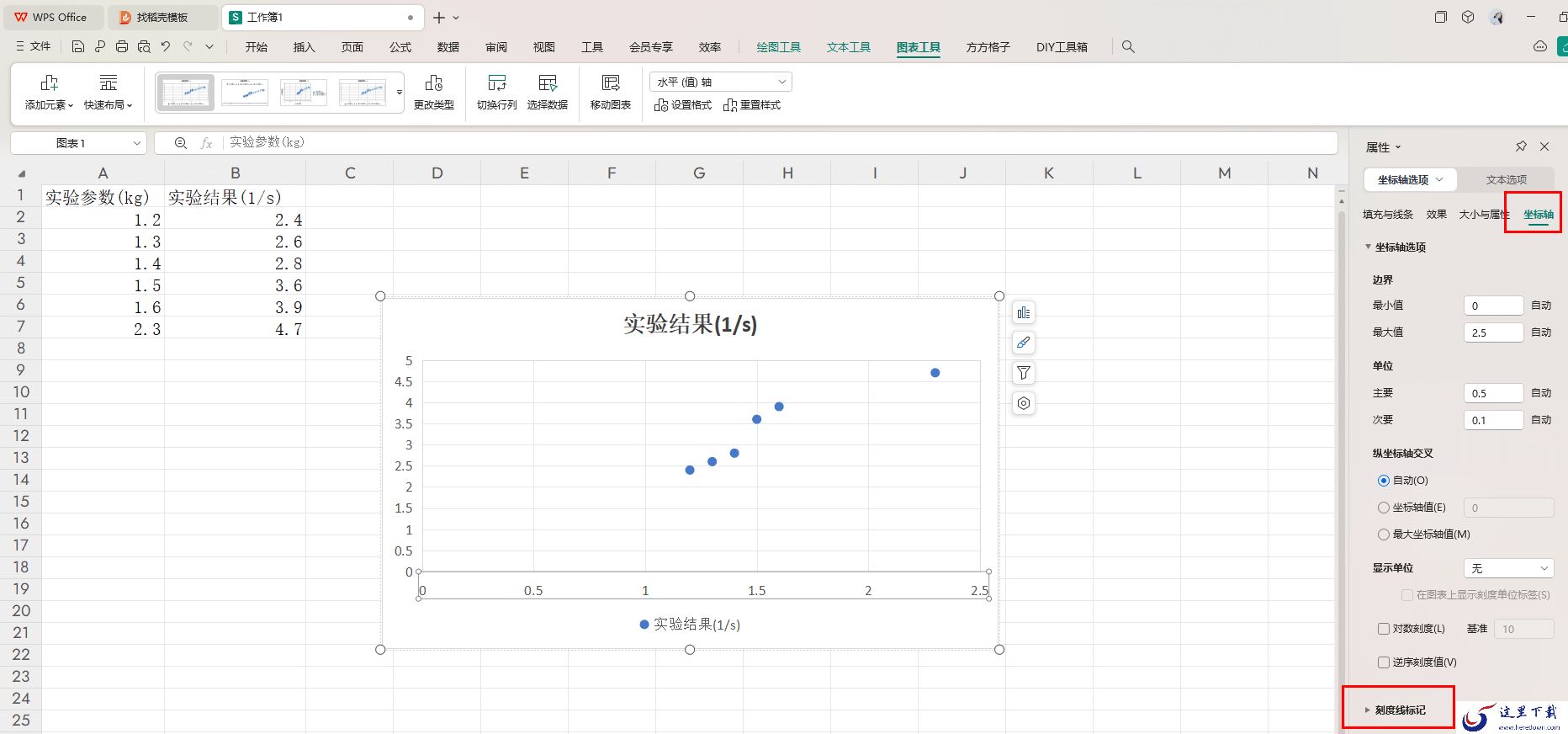Viewport: 1568px width, 734px height.
Task: Click the Major unit (主要) input field
Action: [1494, 393]
